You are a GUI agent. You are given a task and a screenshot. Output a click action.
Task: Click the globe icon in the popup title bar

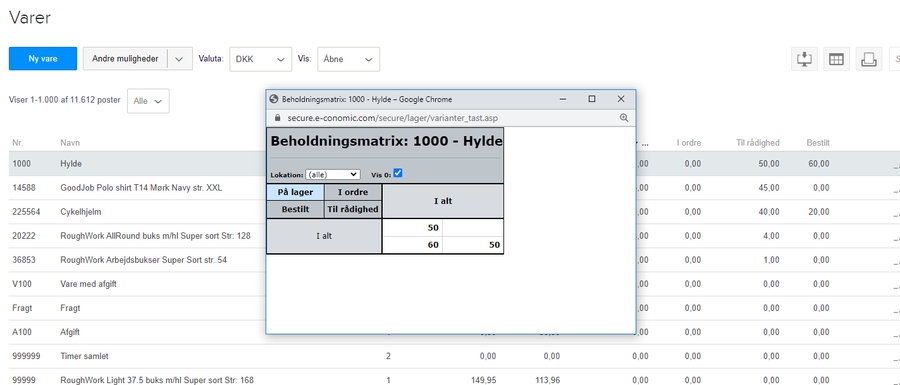click(x=274, y=99)
